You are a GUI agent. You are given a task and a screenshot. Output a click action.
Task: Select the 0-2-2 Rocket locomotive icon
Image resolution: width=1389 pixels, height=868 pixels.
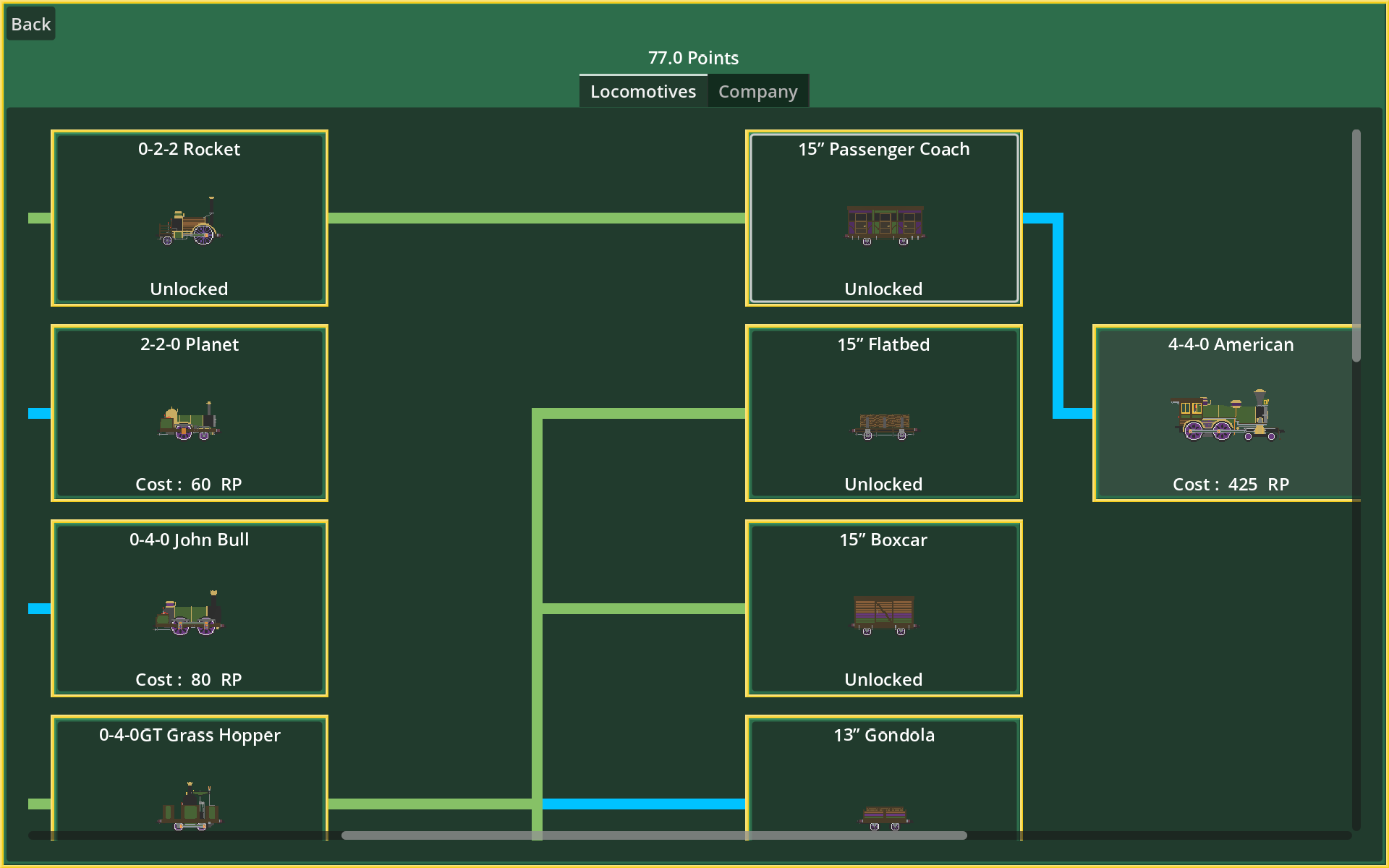point(190,222)
